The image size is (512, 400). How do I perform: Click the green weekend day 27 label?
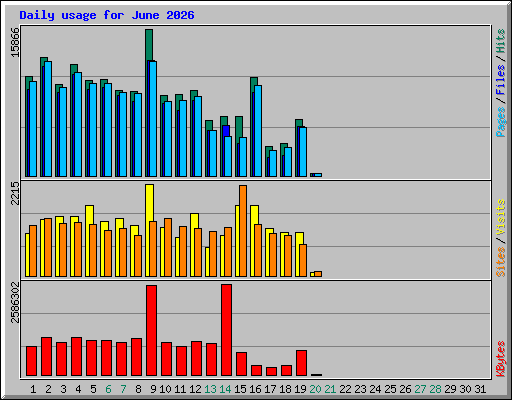tap(420, 389)
